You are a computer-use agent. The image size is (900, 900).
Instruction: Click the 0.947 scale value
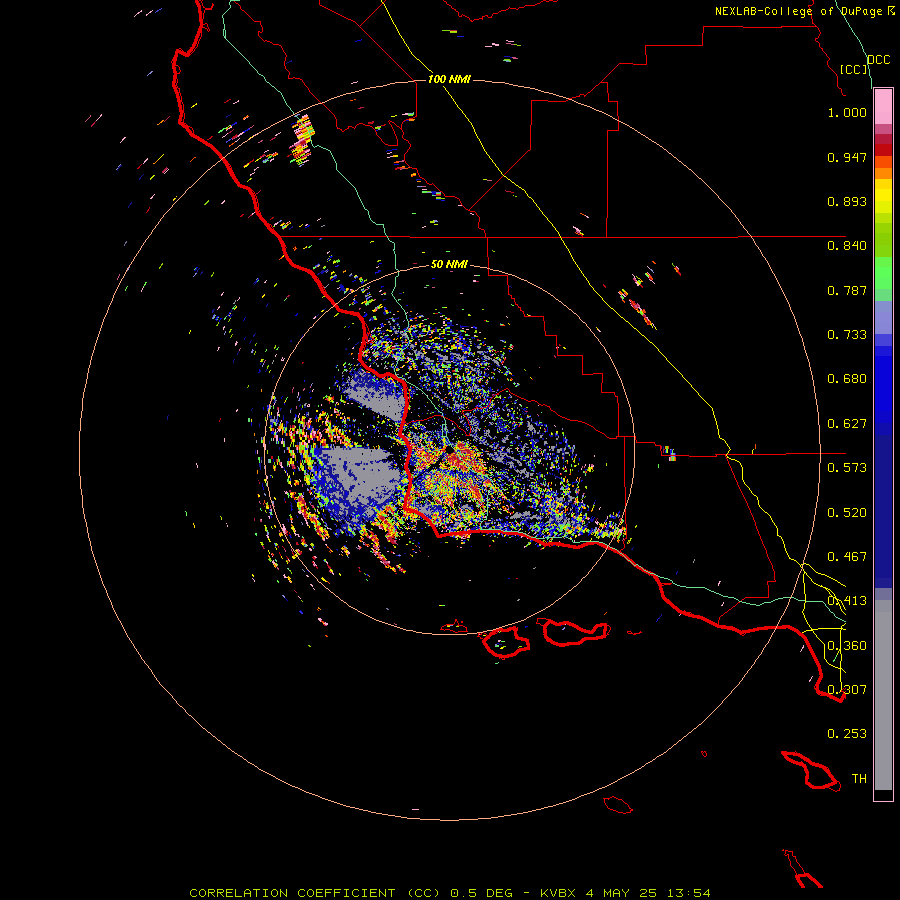tap(847, 157)
